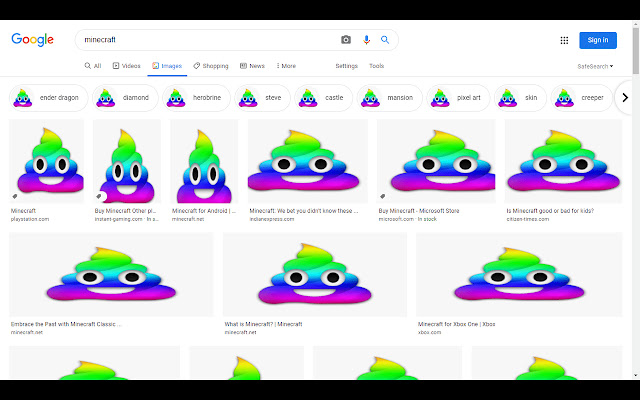Choose the creeper suggestion chip
Screen dimensions: 640x400
pos(582,98)
